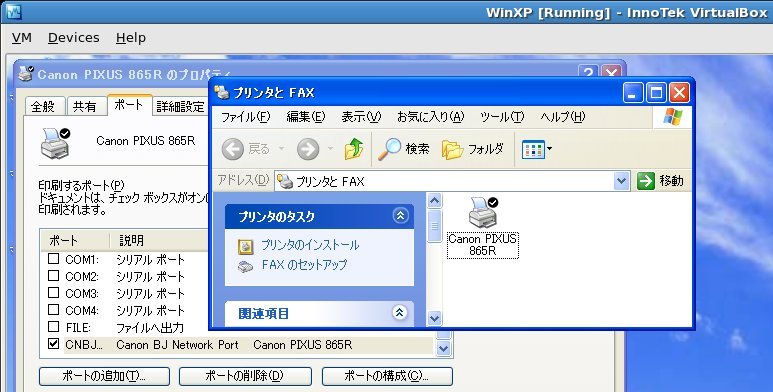Click the ポートの追加(T)... button
773x392 pixels.
105,376
